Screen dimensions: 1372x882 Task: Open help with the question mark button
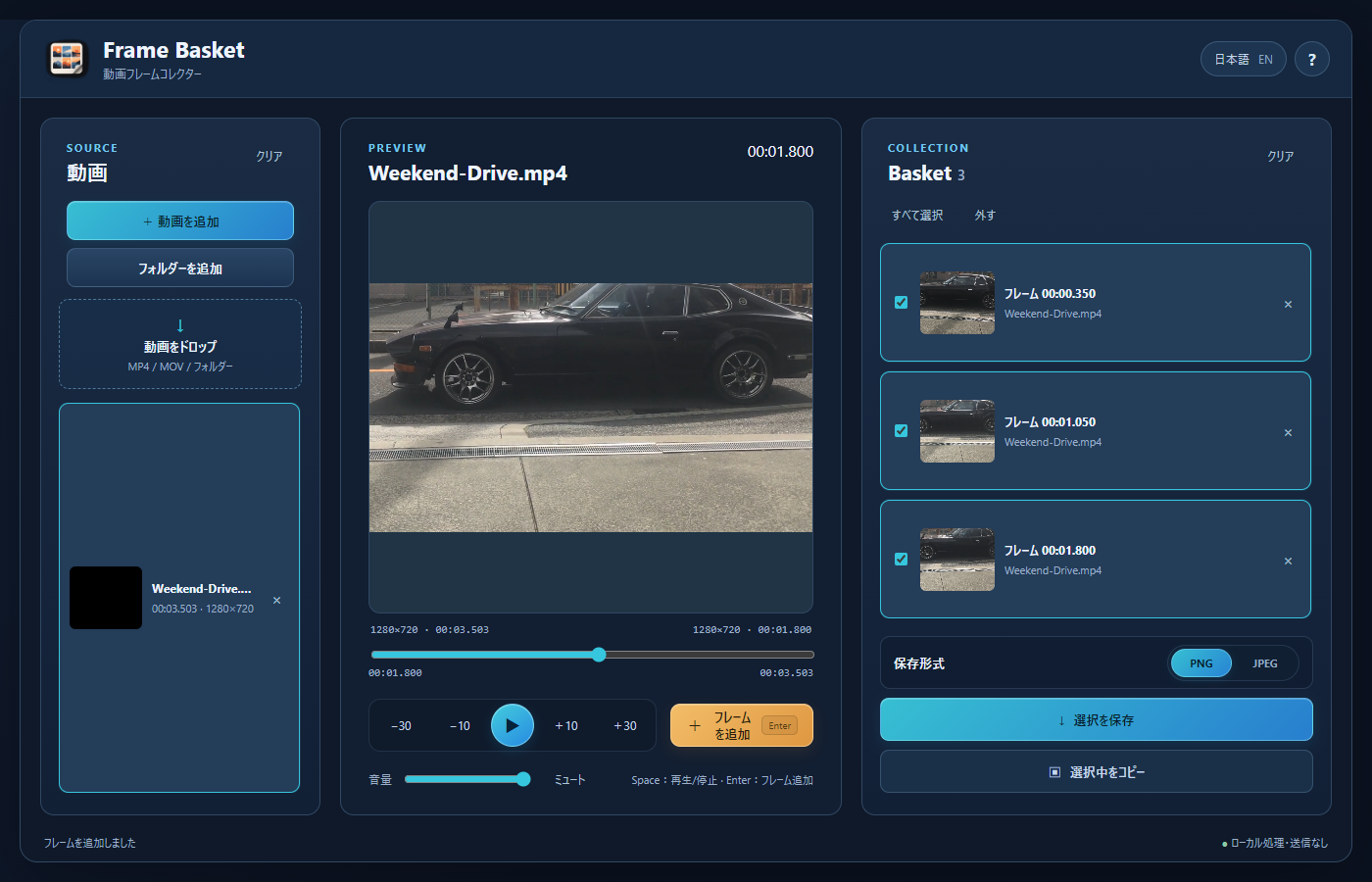[1312, 60]
